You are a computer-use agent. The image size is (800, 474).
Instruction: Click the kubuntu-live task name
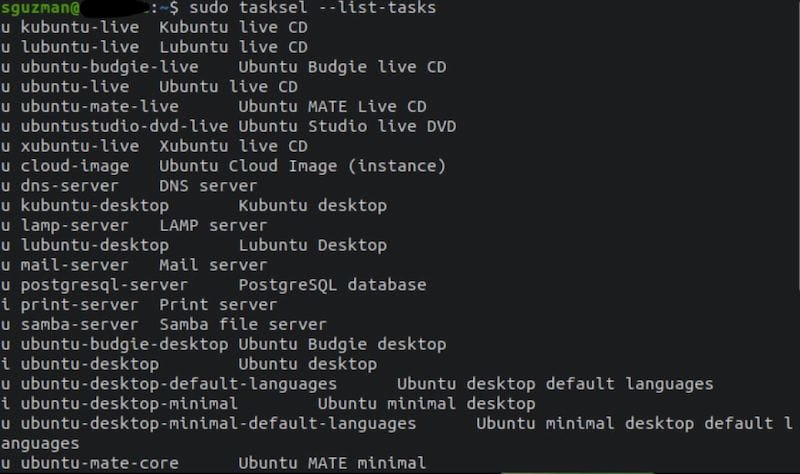click(80, 27)
